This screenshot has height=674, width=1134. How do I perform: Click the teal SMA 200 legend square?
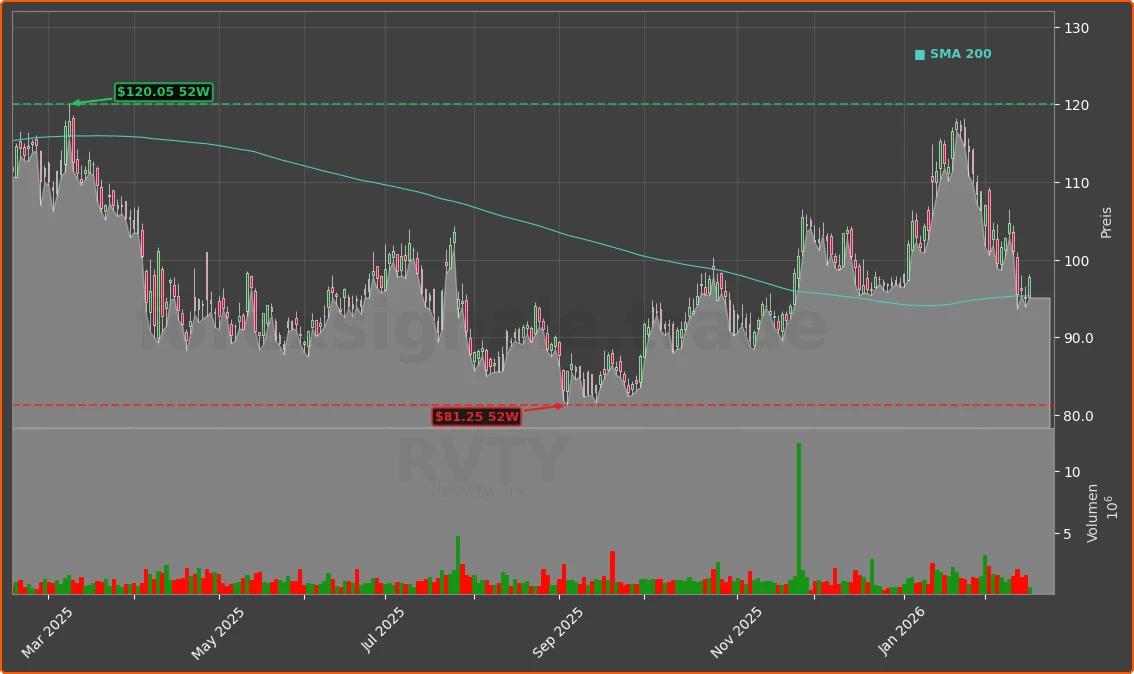(x=919, y=54)
